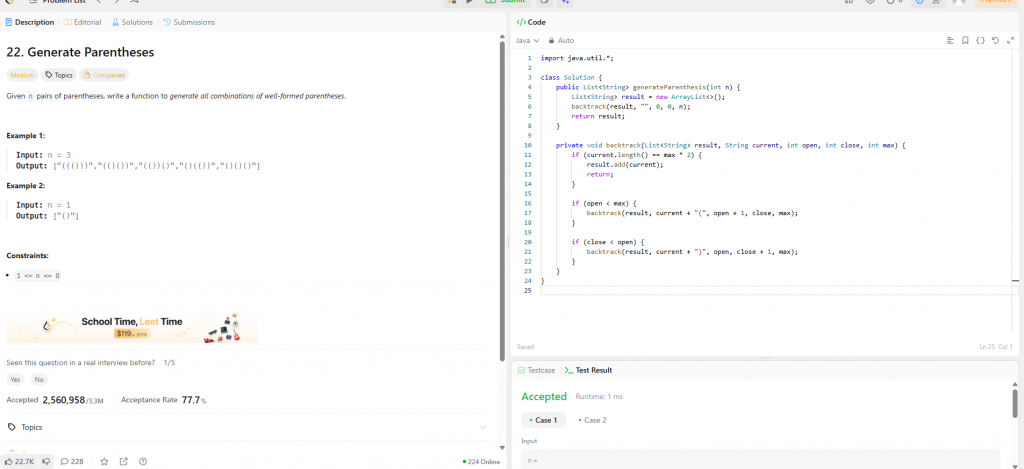Click the test result panel scrollbar
Viewport: 1024px width, 469px height.
1015,404
